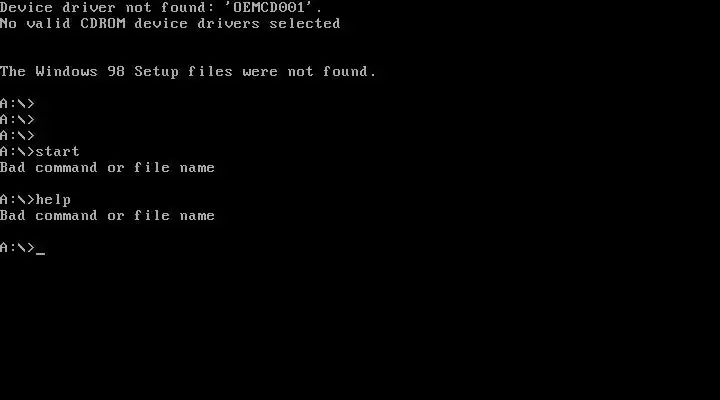
Task: Click the Windows 98 Setup files message
Action: tap(188, 72)
